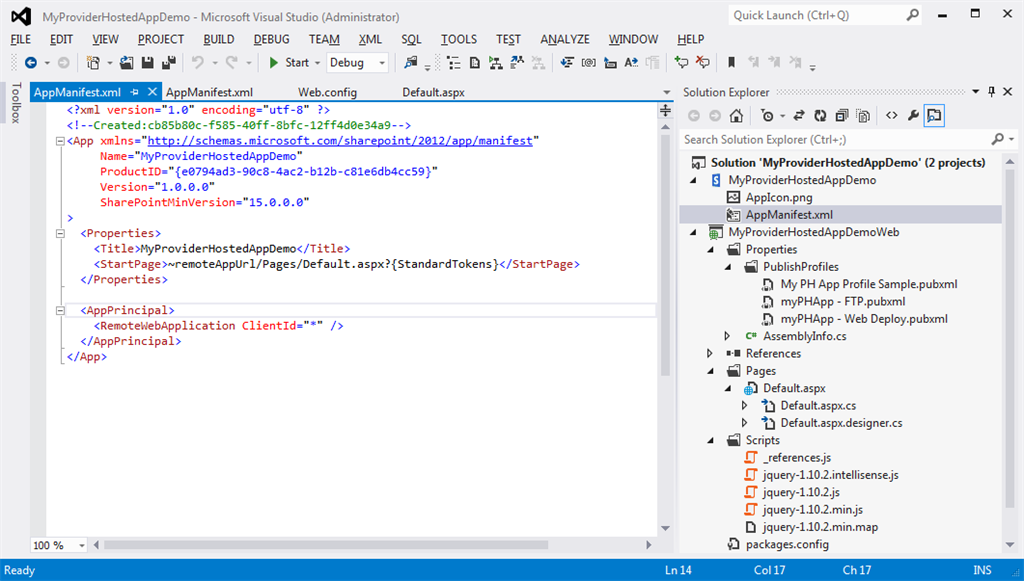Click the Home icon in Solution Explorer
This screenshot has height=581, width=1024.
736,116
